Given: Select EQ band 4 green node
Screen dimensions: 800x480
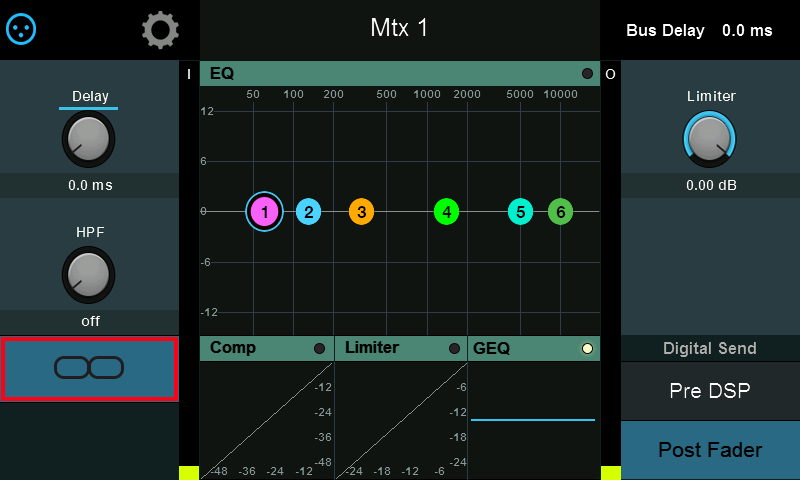Looking at the screenshot, I should [x=446, y=212].
